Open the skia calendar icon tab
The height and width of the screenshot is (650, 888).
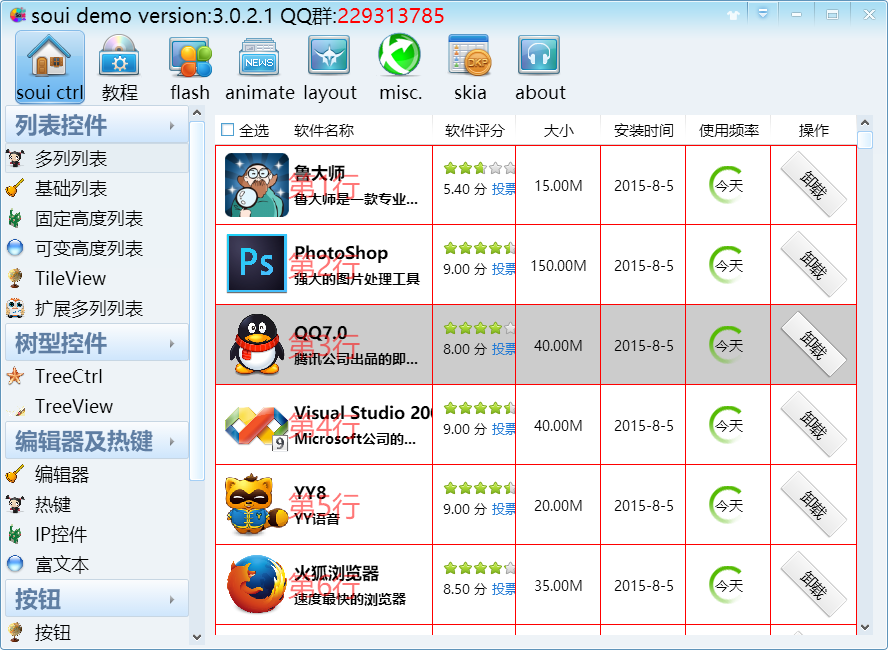[x=469, y=67]
